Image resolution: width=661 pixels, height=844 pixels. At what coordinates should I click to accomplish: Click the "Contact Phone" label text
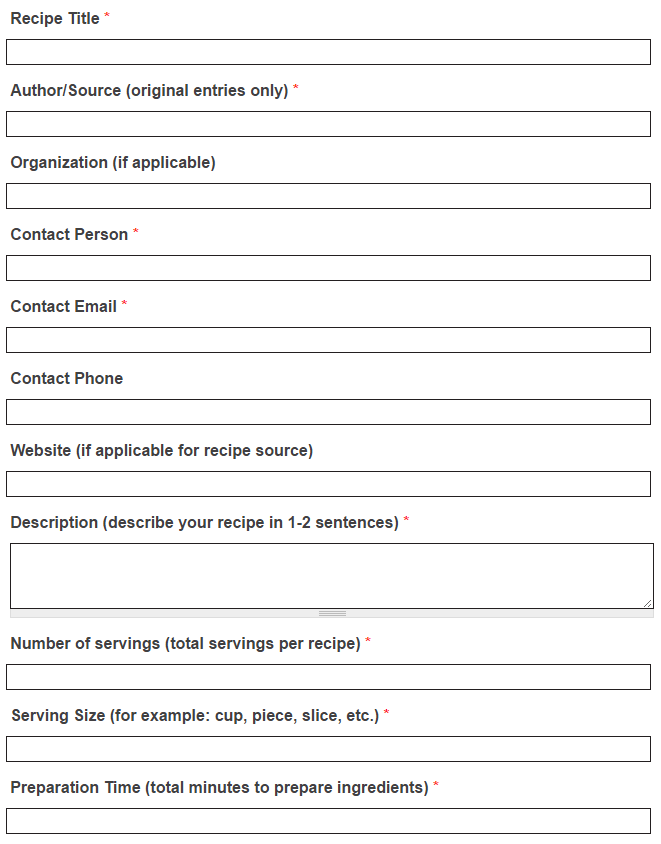pyautogui.click(x=67, y=379)
